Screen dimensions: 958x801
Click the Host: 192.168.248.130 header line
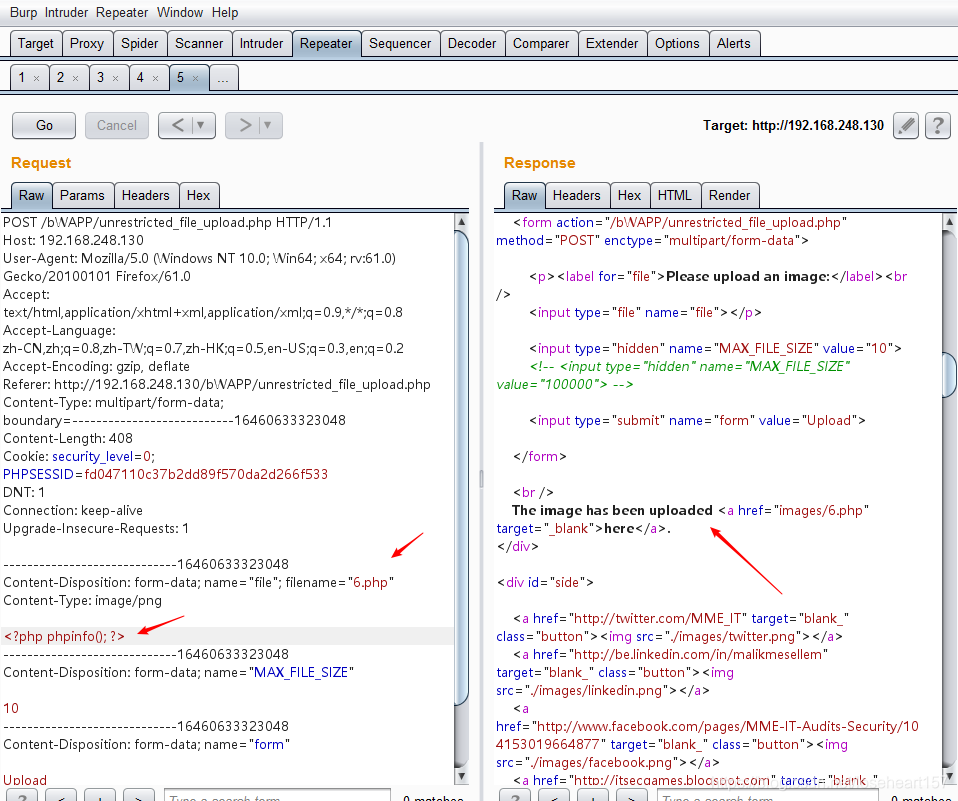[x=73, y=240]
